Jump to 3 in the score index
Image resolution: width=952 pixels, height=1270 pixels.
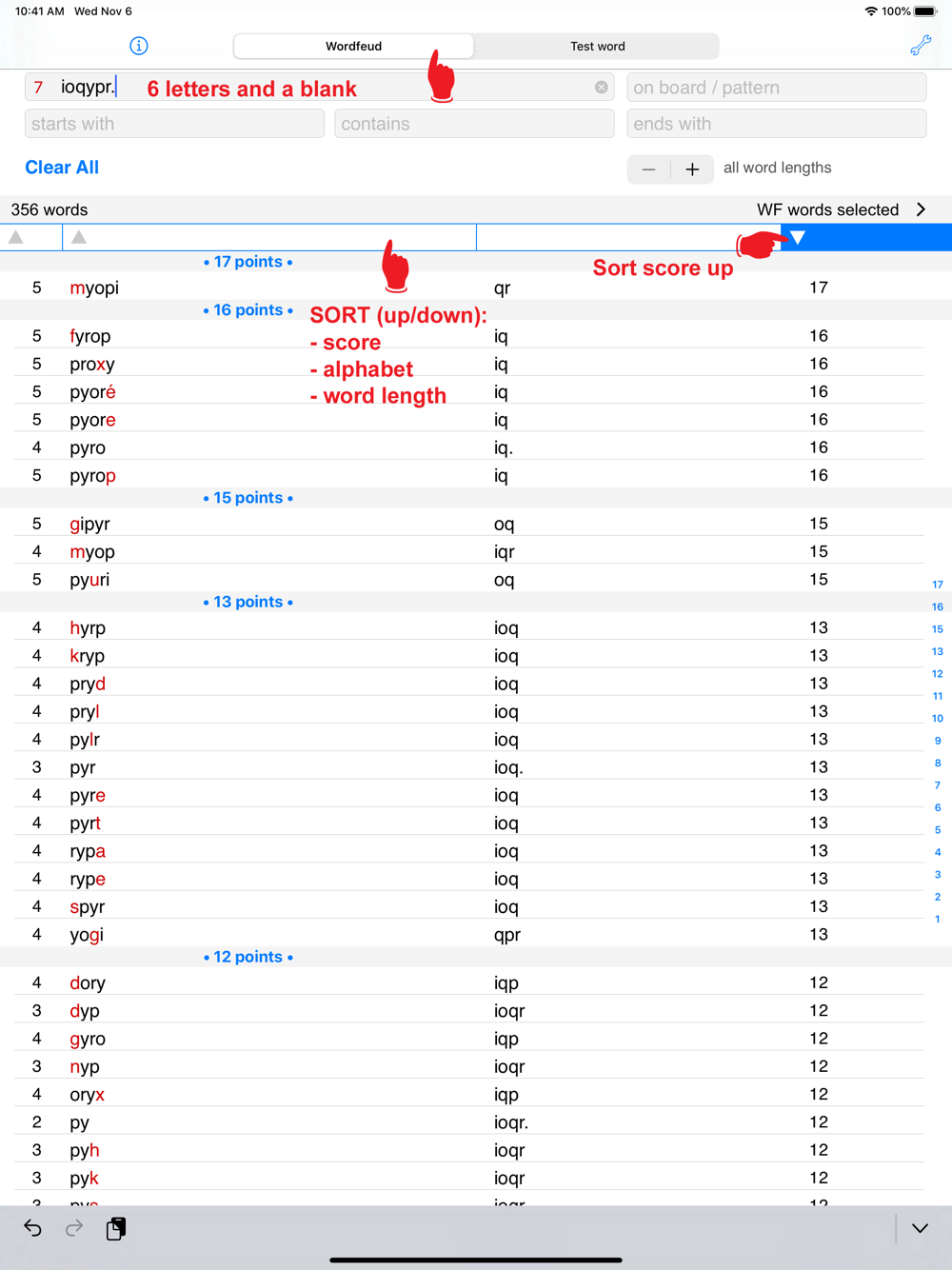tap(938, 874)
